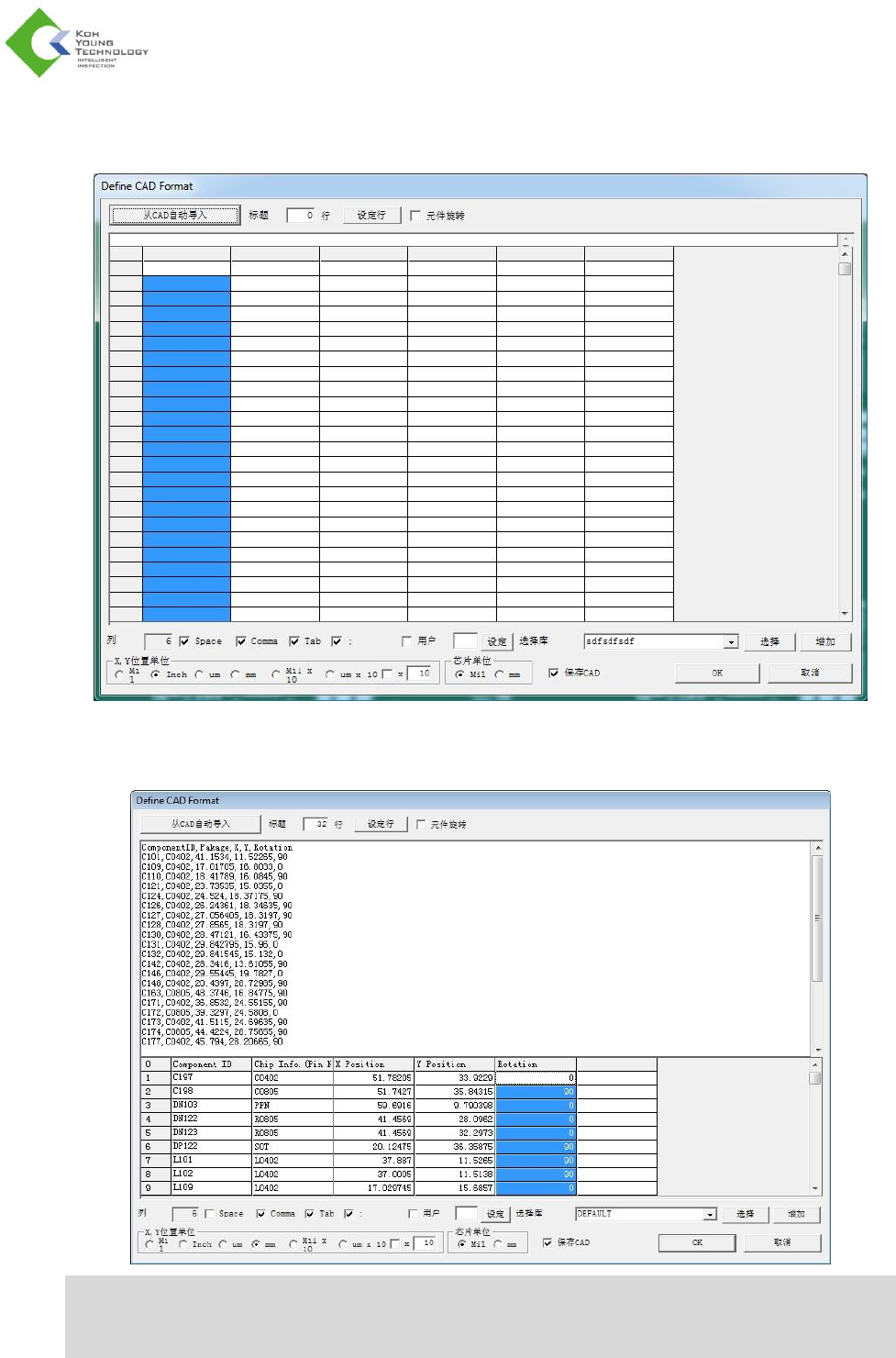The width and height of the screenshot is (896, 1358).
Task: Uncheck Space in the sdfsdfsdf library dialog
Action: (184, 641)
